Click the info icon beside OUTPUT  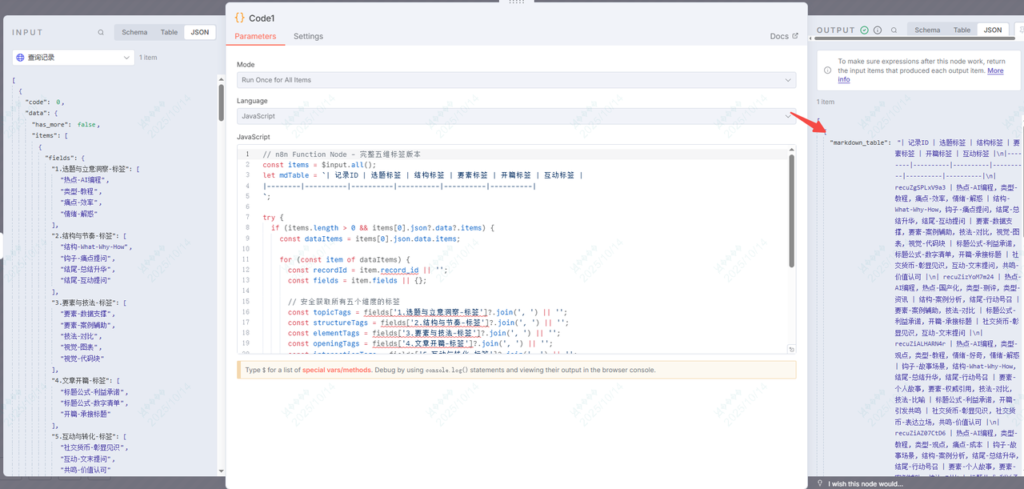876,30
